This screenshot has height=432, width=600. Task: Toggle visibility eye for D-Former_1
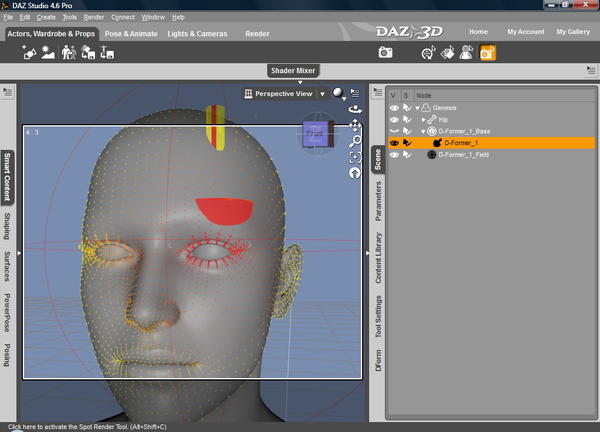point(394,143)
